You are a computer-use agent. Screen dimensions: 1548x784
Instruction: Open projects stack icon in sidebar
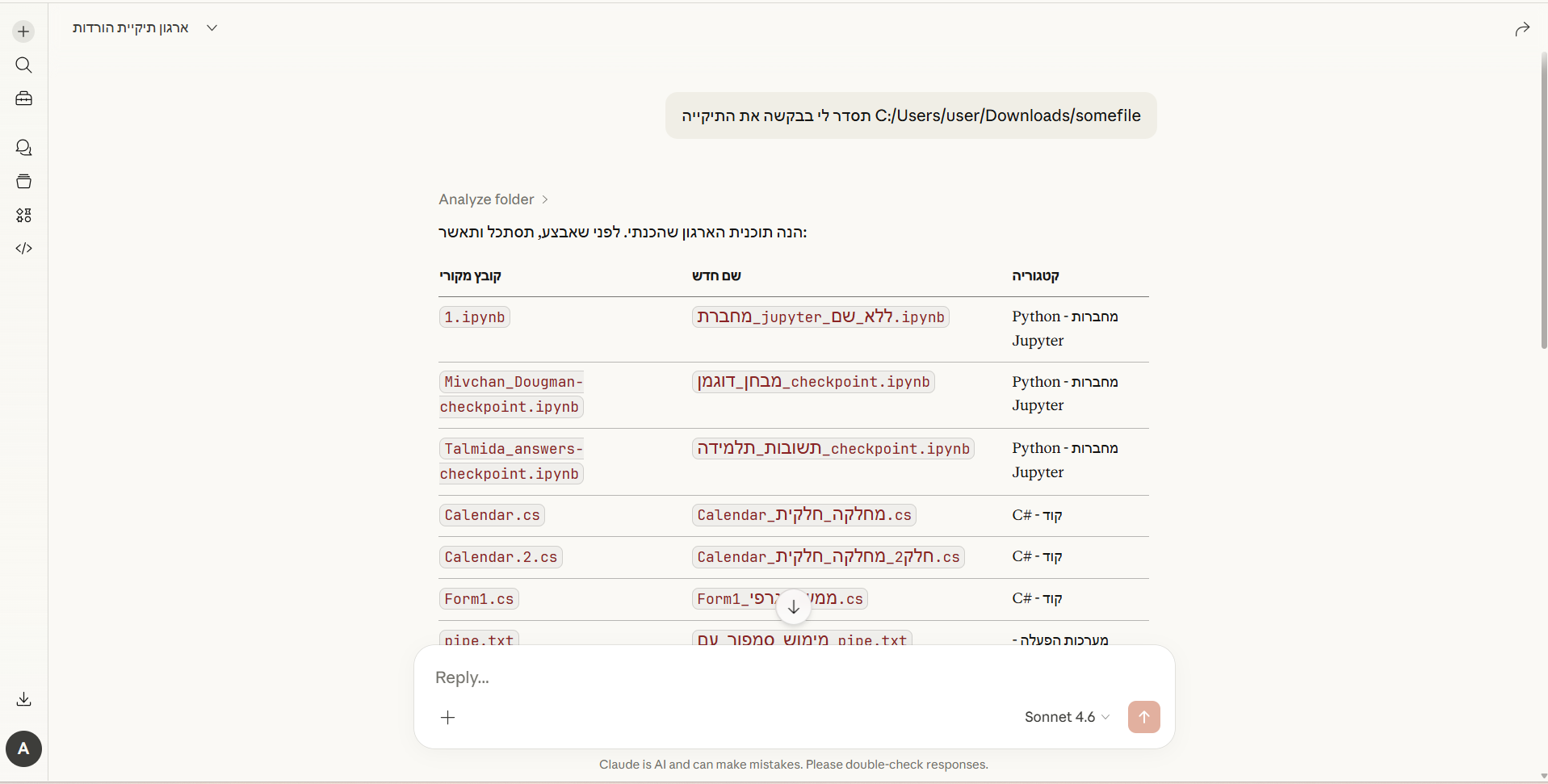coord(23,182)
